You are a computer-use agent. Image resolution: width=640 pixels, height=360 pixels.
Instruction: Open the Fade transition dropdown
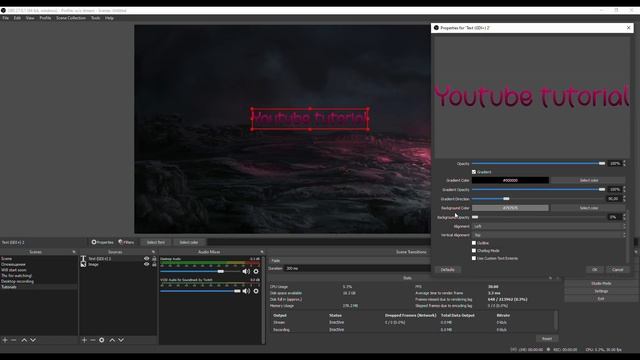[350, 260]
